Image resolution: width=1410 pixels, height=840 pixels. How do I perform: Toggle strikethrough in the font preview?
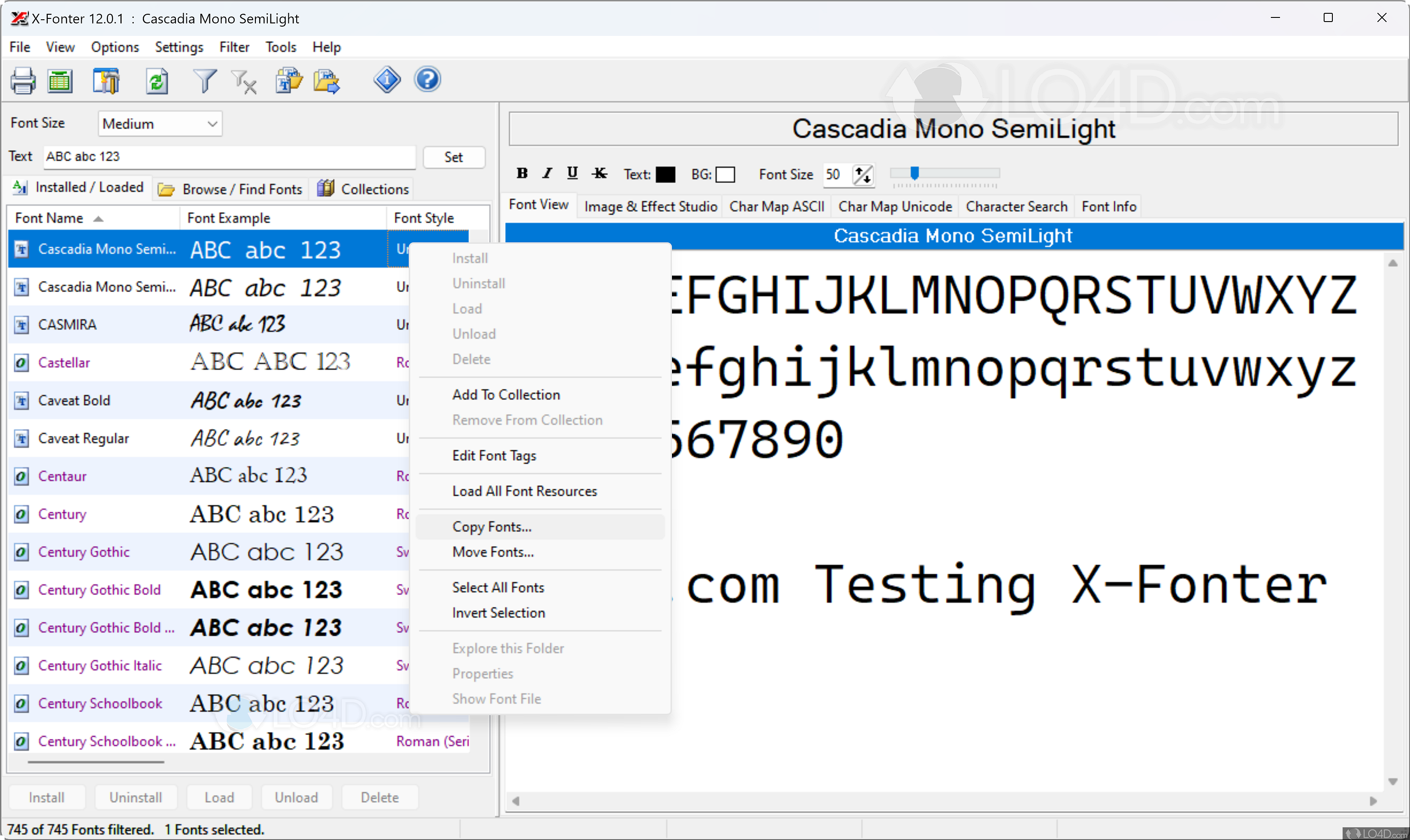(x=599, y=173)
